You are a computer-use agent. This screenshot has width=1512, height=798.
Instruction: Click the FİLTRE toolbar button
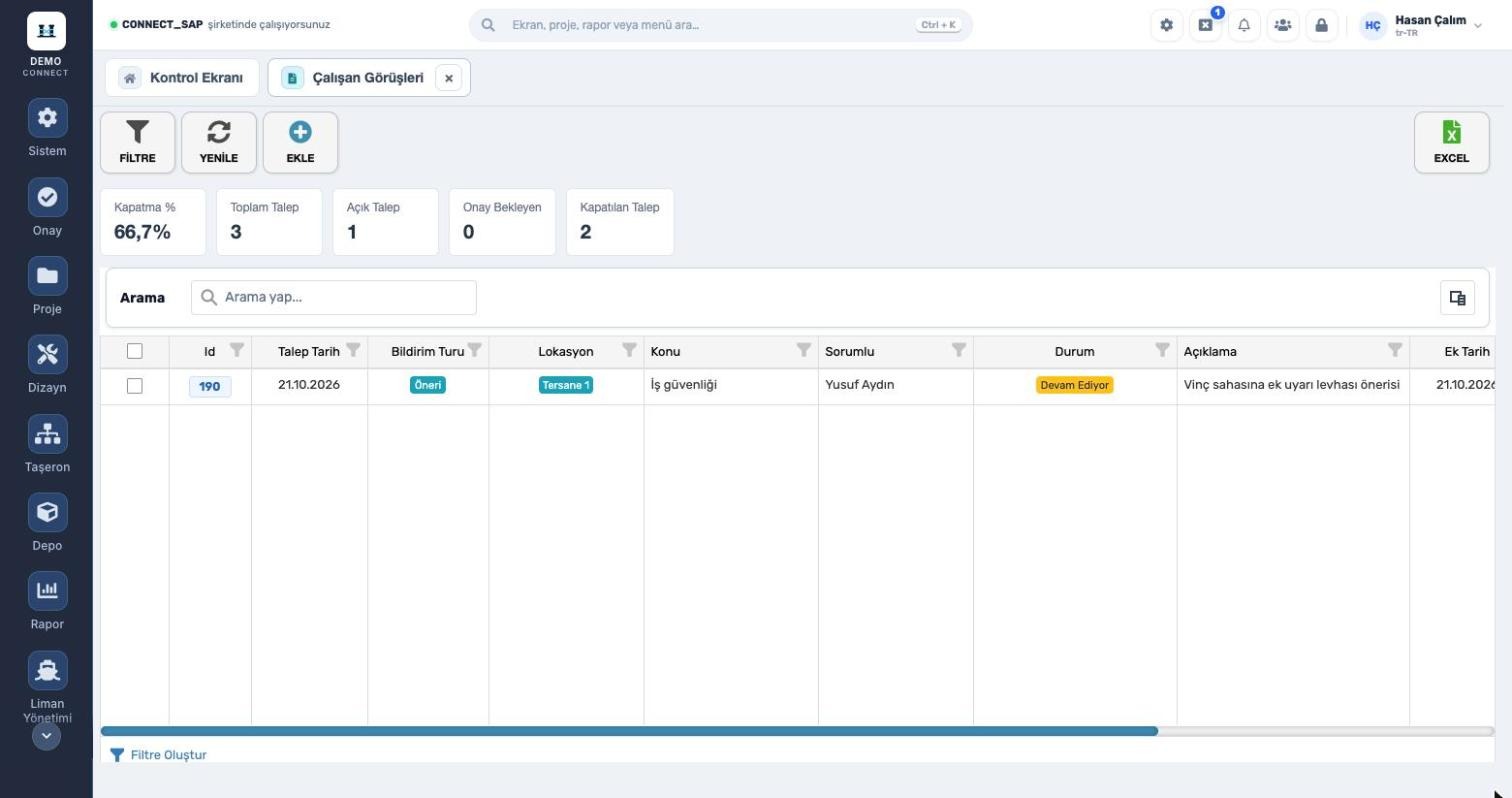pyautogui.click(x=137, y=142)
